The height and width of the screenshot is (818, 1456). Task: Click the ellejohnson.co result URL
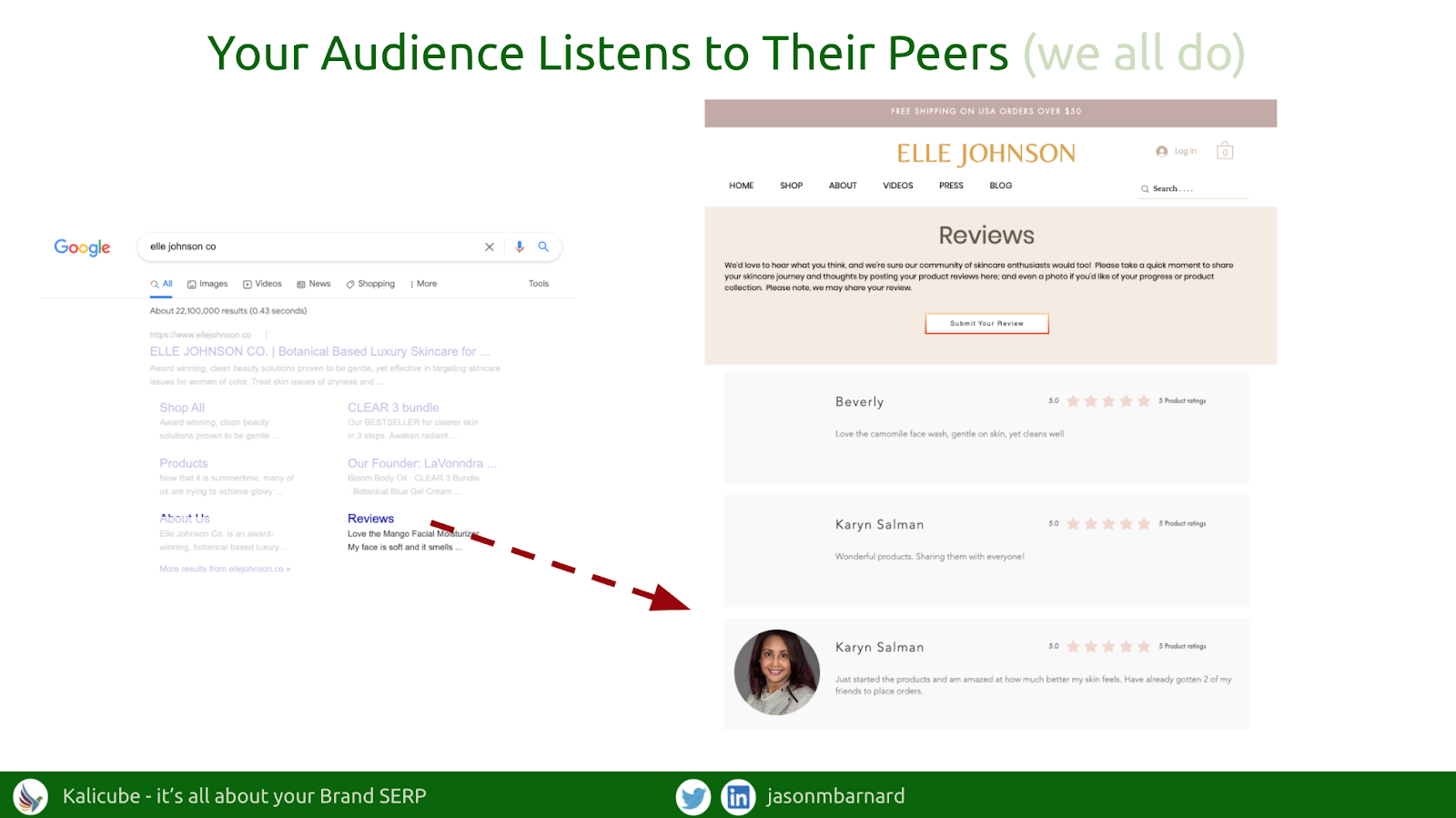(200, 335)
